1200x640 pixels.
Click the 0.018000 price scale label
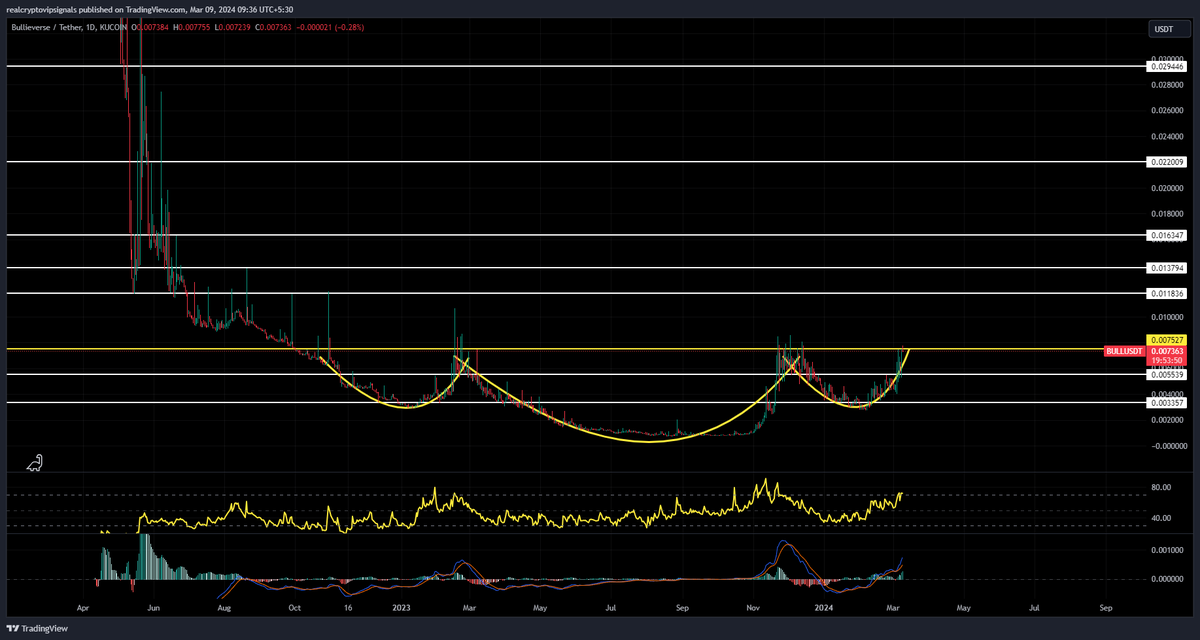click(1168, 213)
